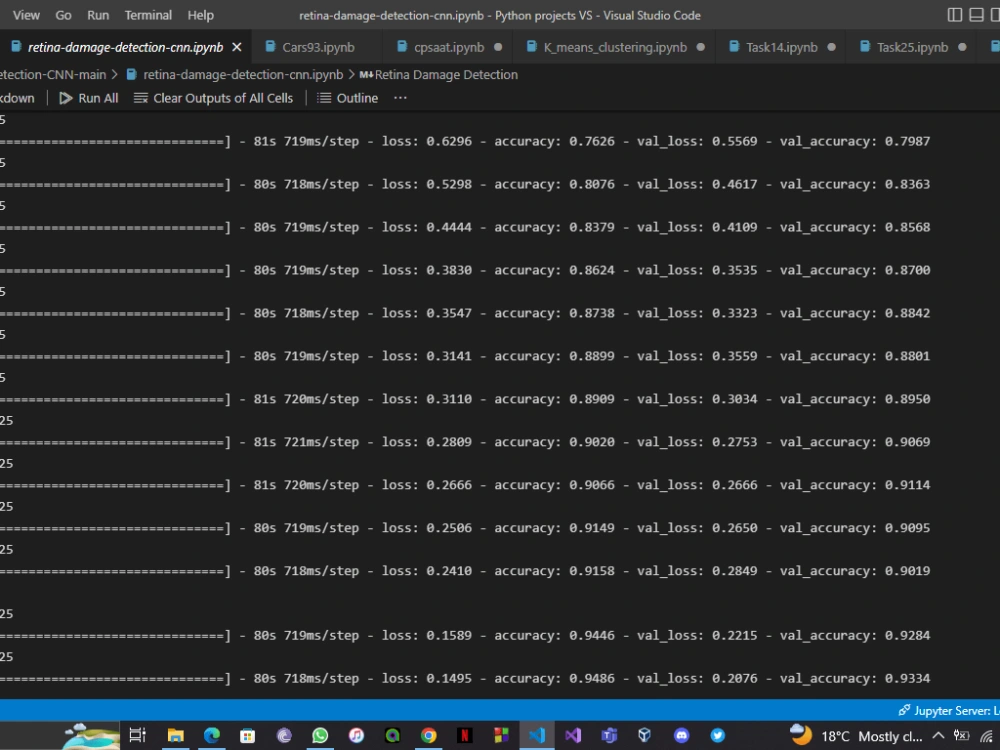Switch to the Task14.ipynb tab

[x=782, y=47]
